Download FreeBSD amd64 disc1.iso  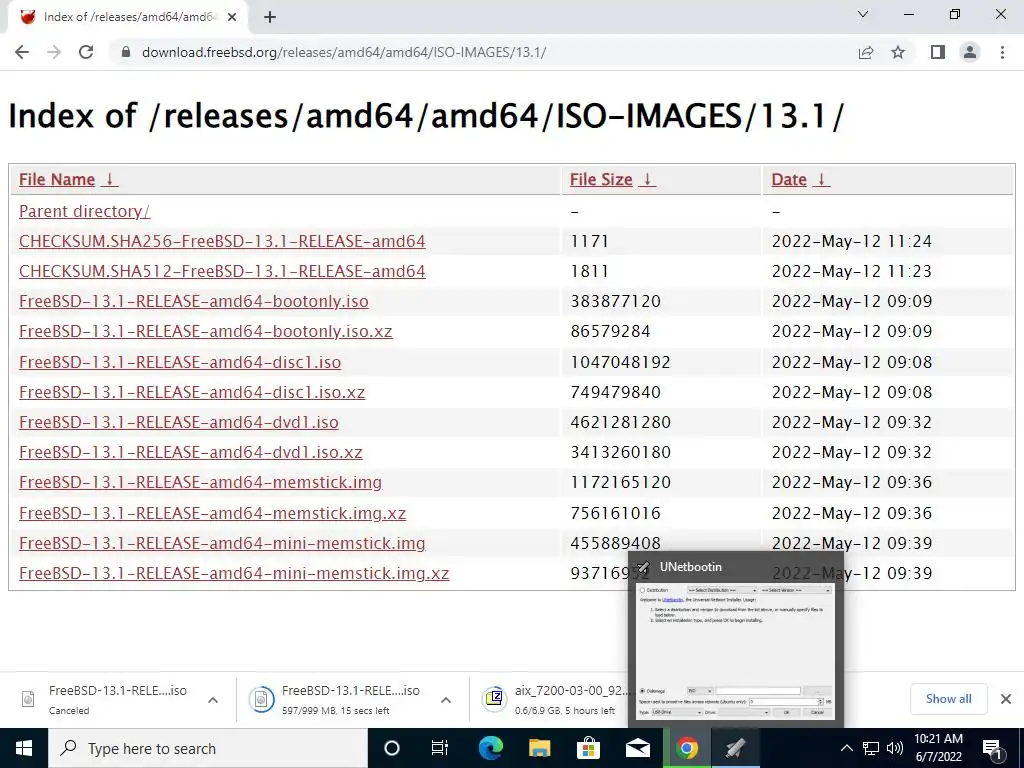click(180, 362)
